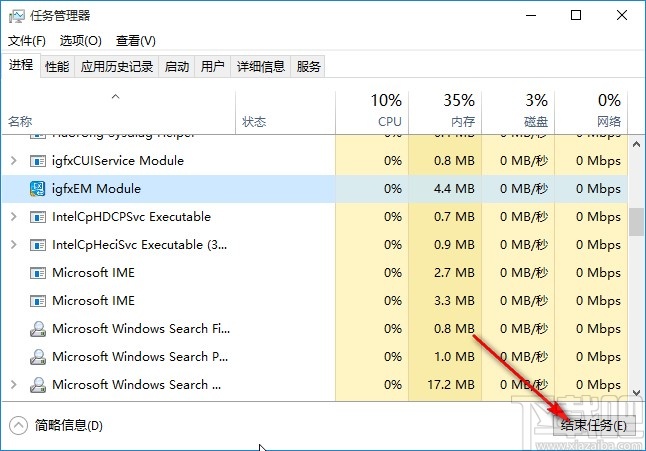Expand the 17.2 MB Microsoft Windows Search group
The height and width of the screenshot is (451, 646).
click(x=14, y=385)
